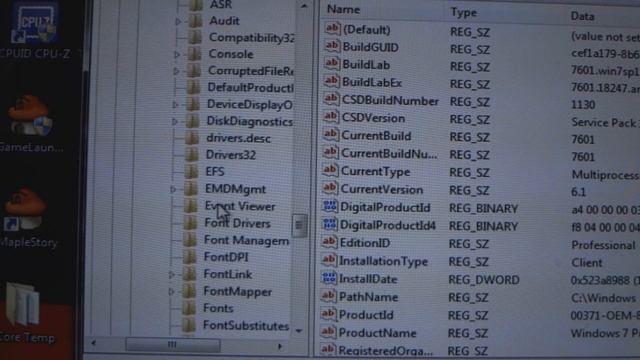Viewport: 640px width, 360px height.
Task: Select the DefaultProductKey tree item
Action: pos(250,87)
